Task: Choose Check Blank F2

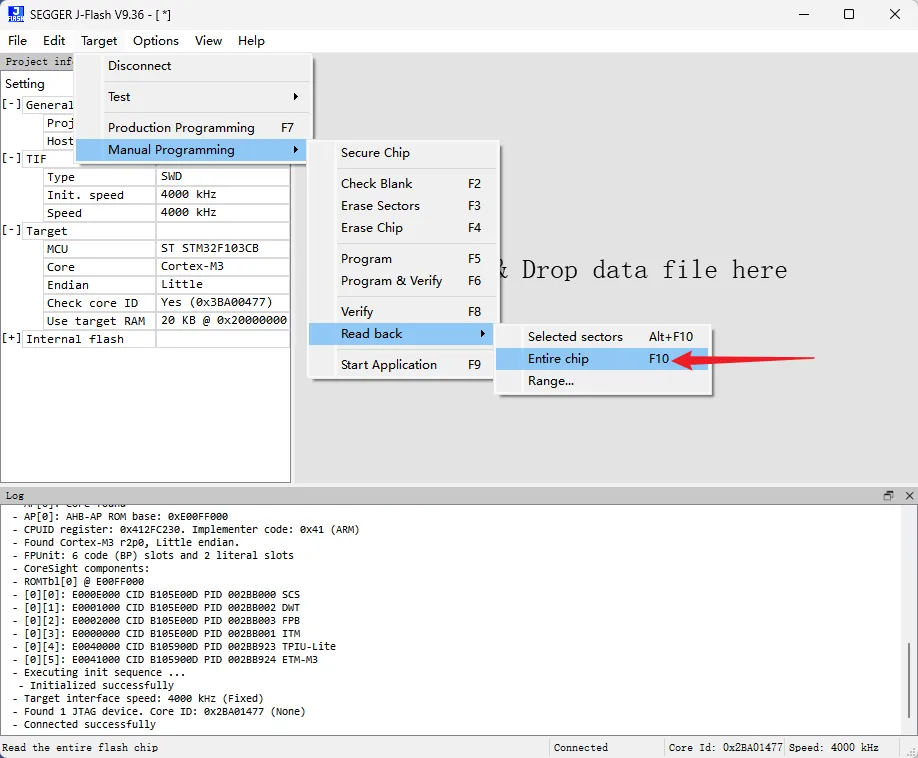Action: pyautogui.click(x=403, y=184)
